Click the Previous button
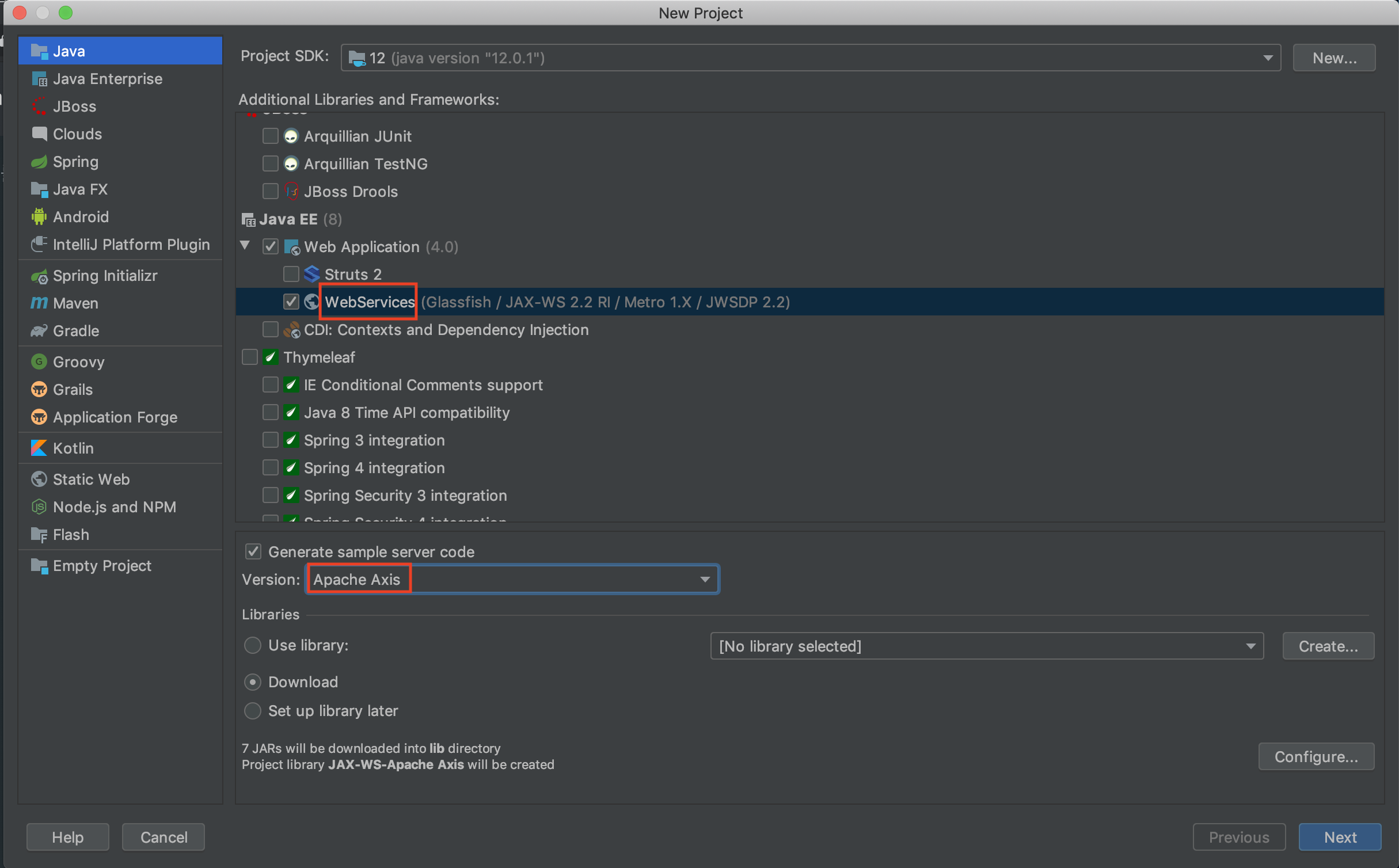The image size is (1399, 868). 1239,837
